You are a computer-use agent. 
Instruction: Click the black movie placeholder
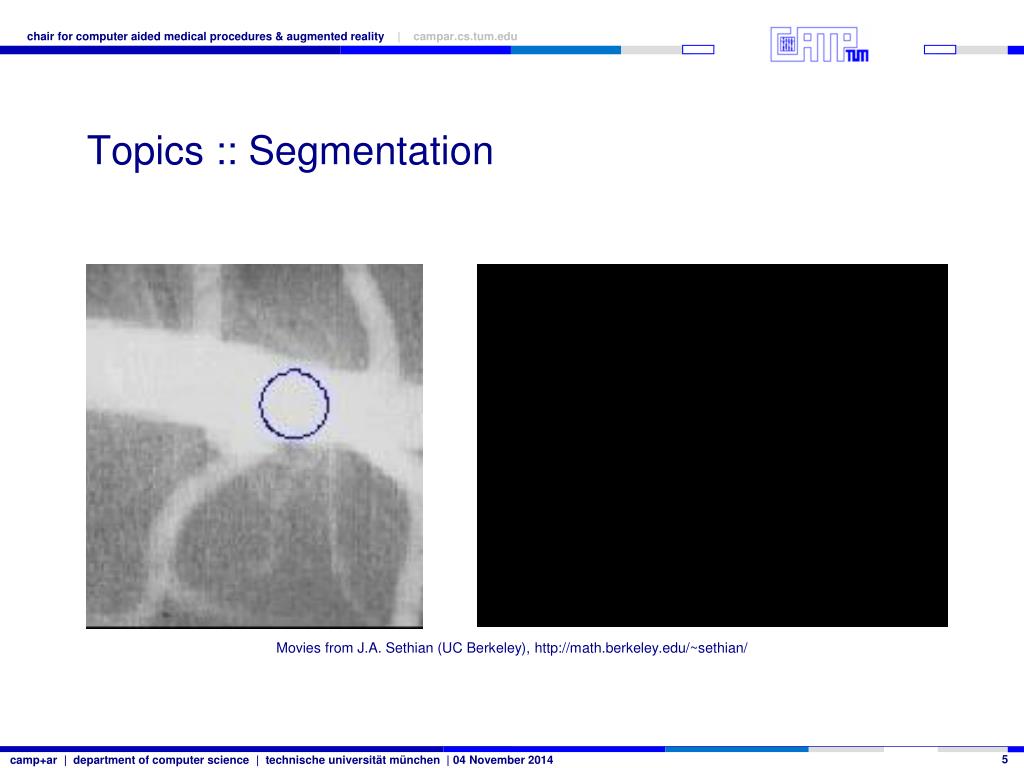coord(712,445)
